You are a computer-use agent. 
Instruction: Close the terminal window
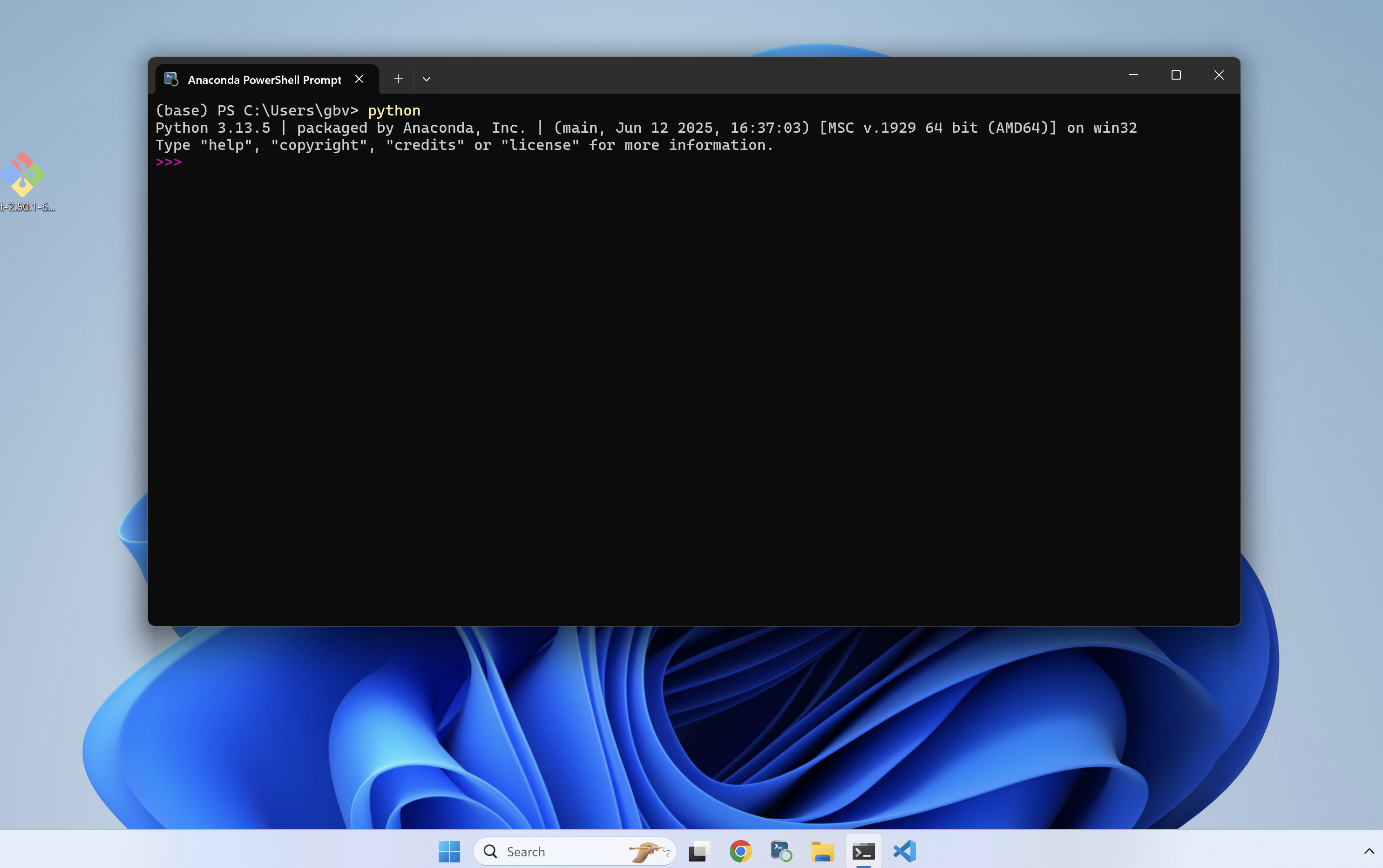tap(1219, 75)
